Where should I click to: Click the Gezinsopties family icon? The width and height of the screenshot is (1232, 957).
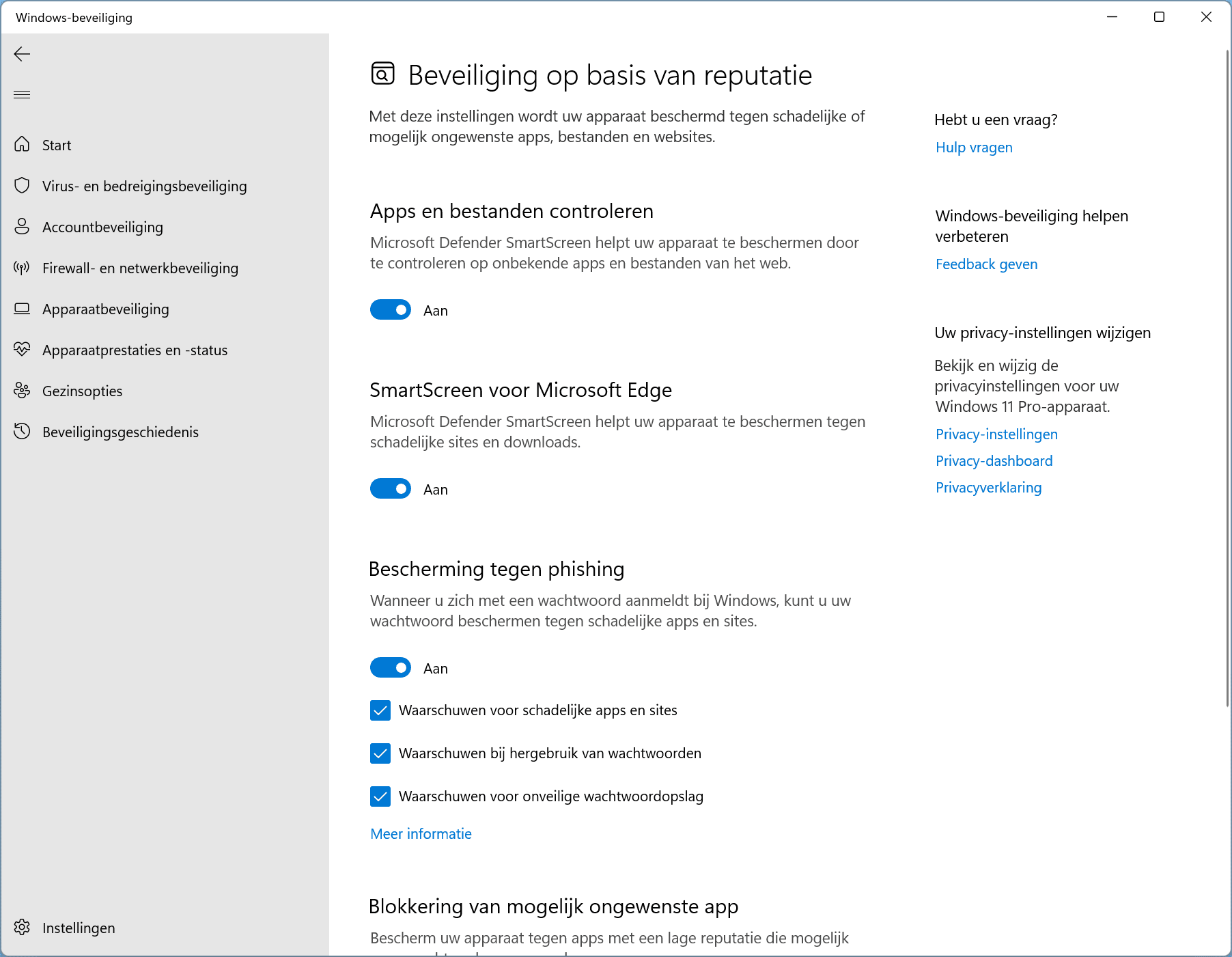tap(22, 390)
